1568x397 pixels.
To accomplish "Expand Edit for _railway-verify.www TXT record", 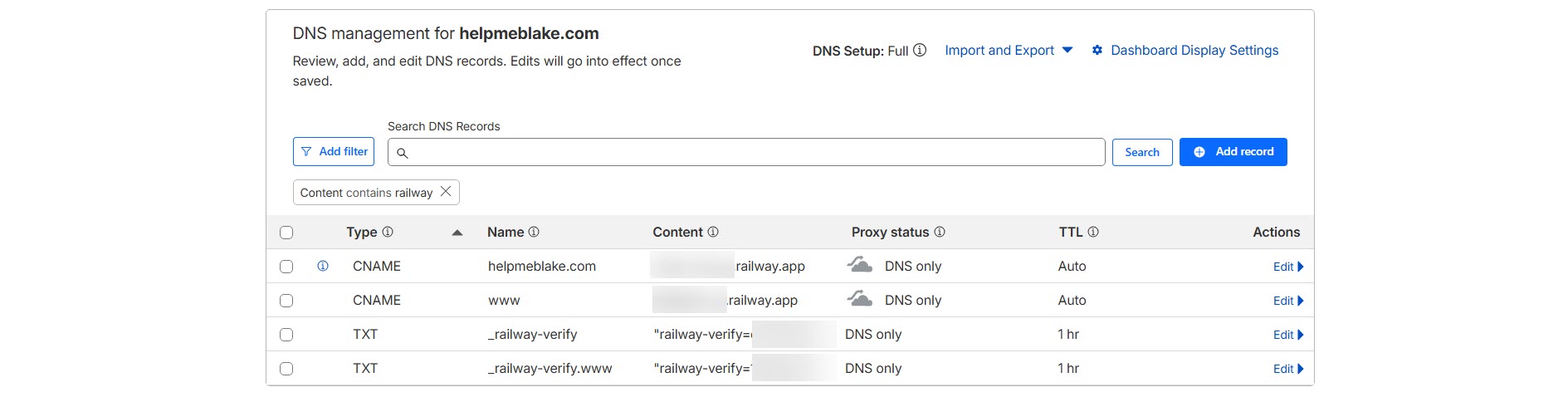I will click(x=1288, y=369).
